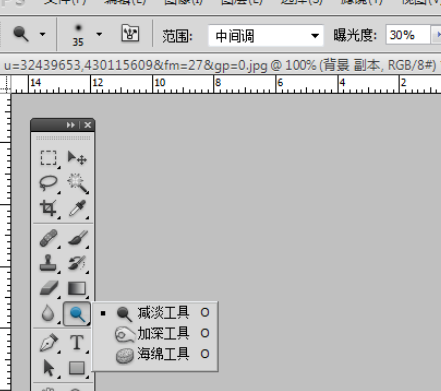
Task: Close the floating toolbox panel
Action: [88, 125]
